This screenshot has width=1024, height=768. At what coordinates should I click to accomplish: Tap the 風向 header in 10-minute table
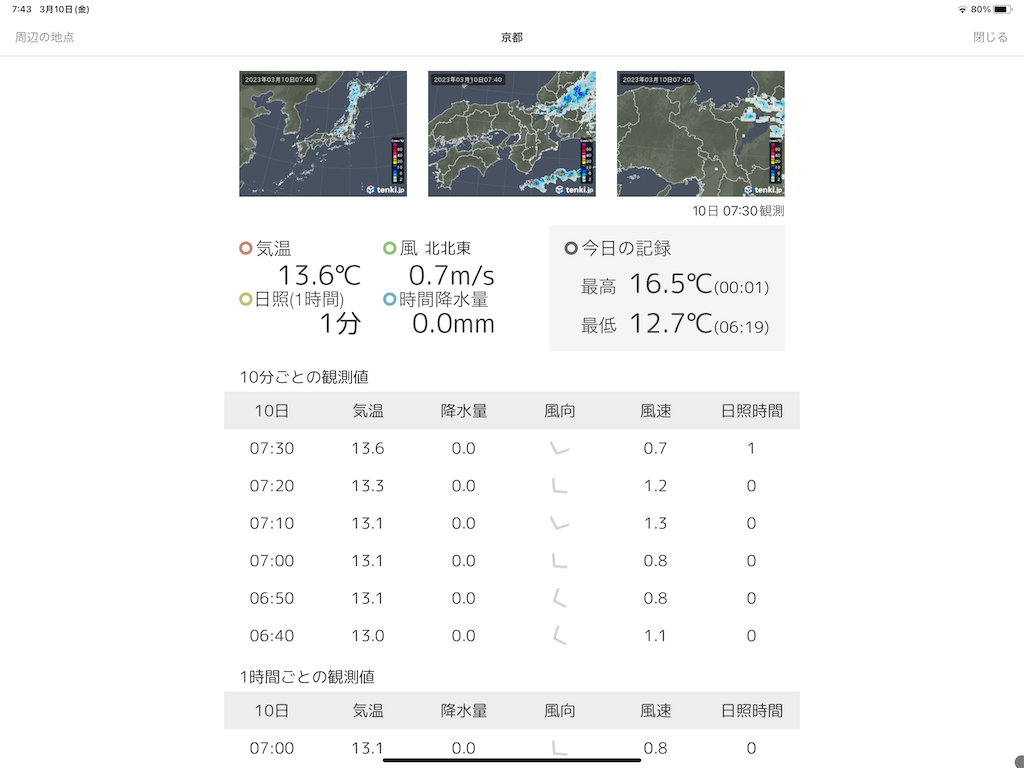(x=560, y=411)
